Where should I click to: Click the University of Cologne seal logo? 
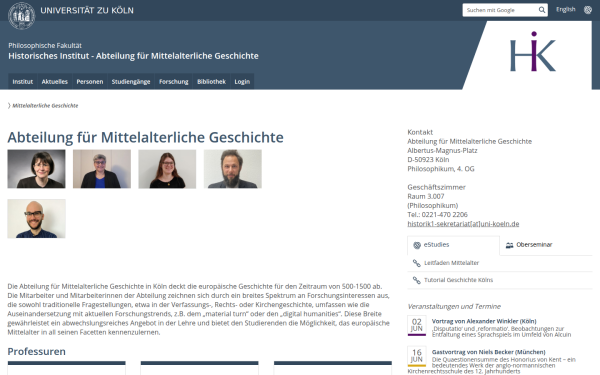(x=21, y=16)
